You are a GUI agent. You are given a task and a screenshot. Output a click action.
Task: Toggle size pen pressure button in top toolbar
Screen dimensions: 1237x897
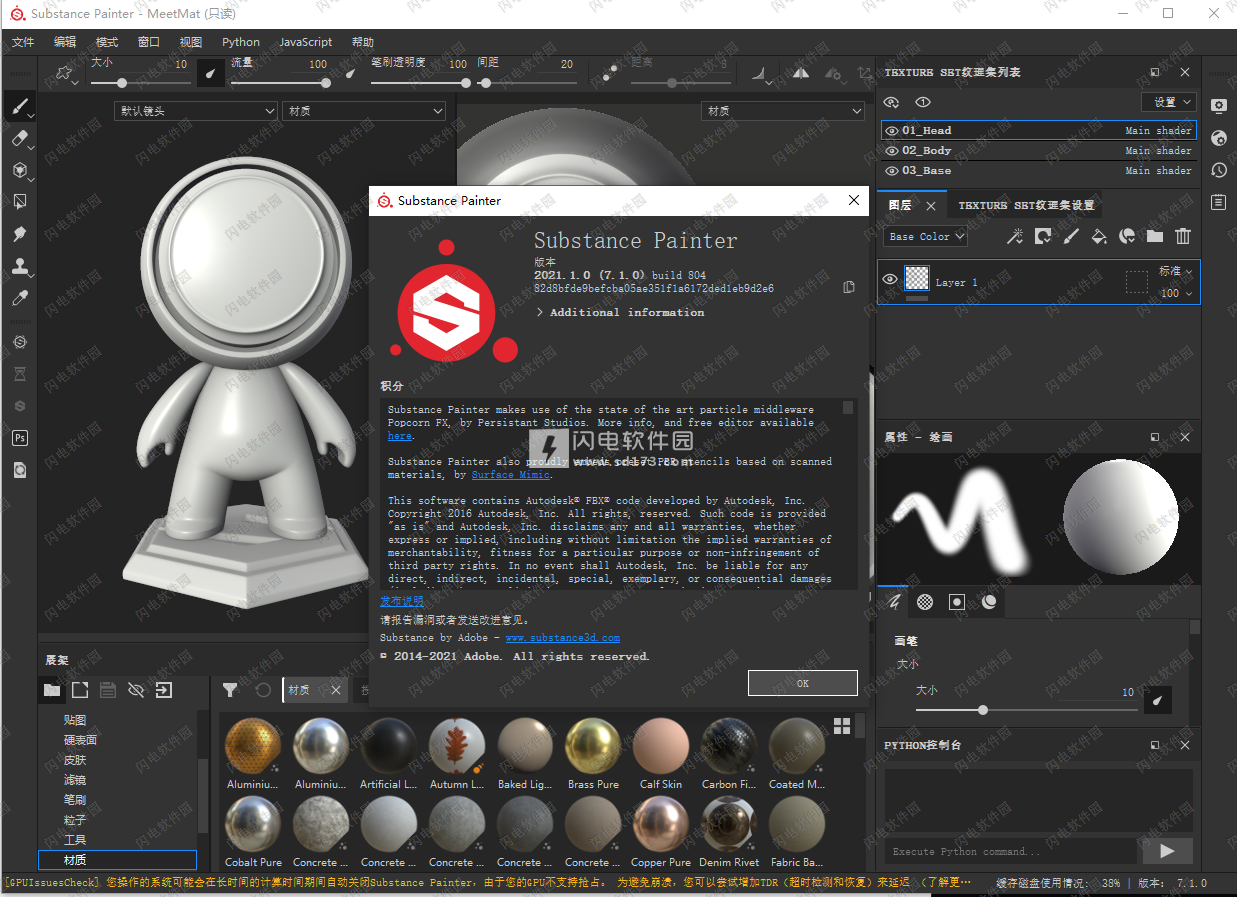(x=211, y=73)
